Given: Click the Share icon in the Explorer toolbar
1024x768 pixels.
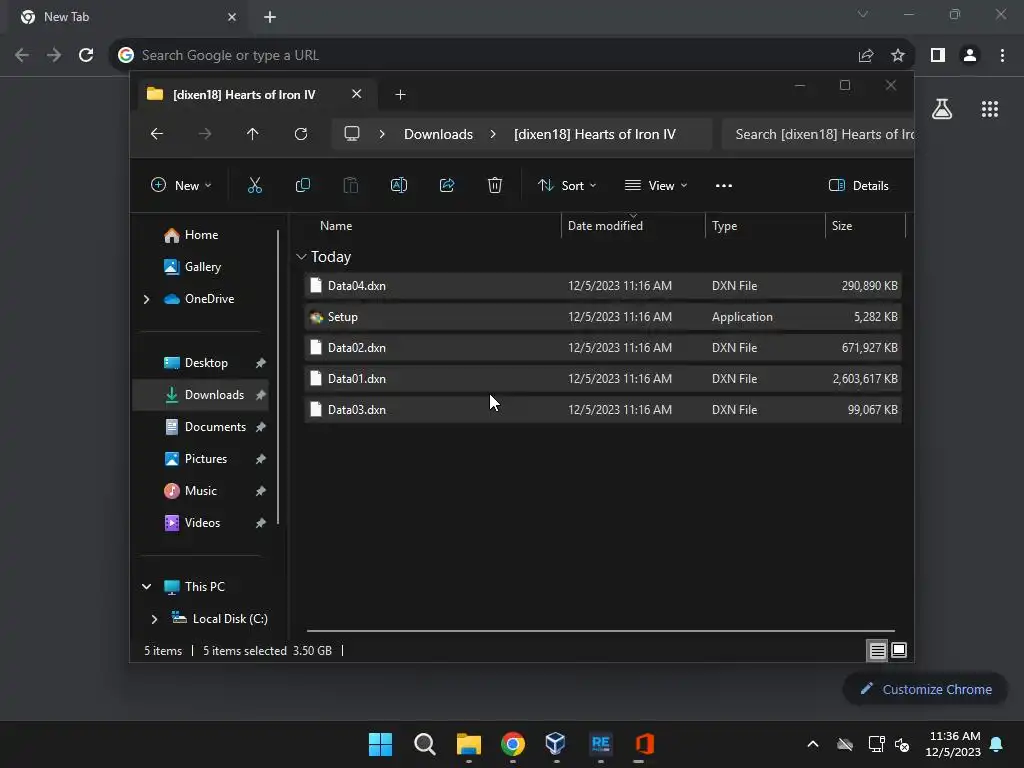Looking at the screenshot, I should 447,185.
